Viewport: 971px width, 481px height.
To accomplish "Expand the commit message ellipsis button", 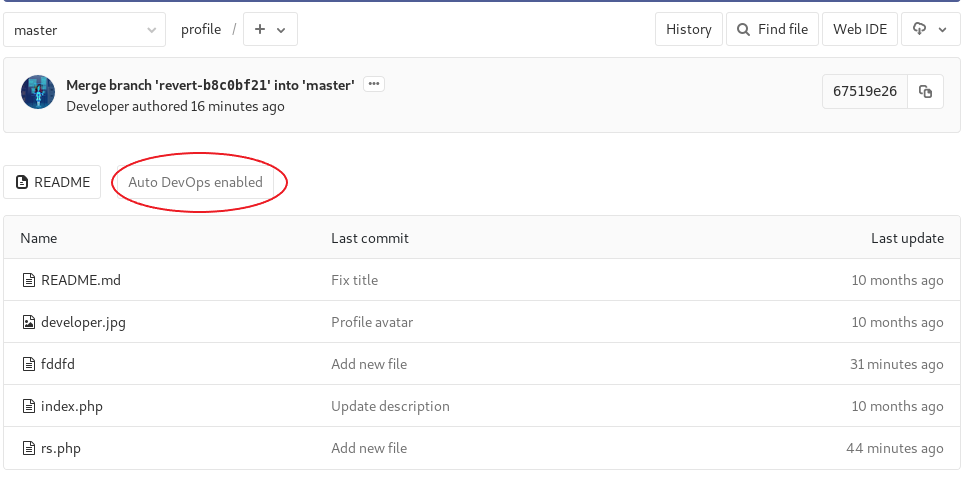I will (x=374, y=84).
